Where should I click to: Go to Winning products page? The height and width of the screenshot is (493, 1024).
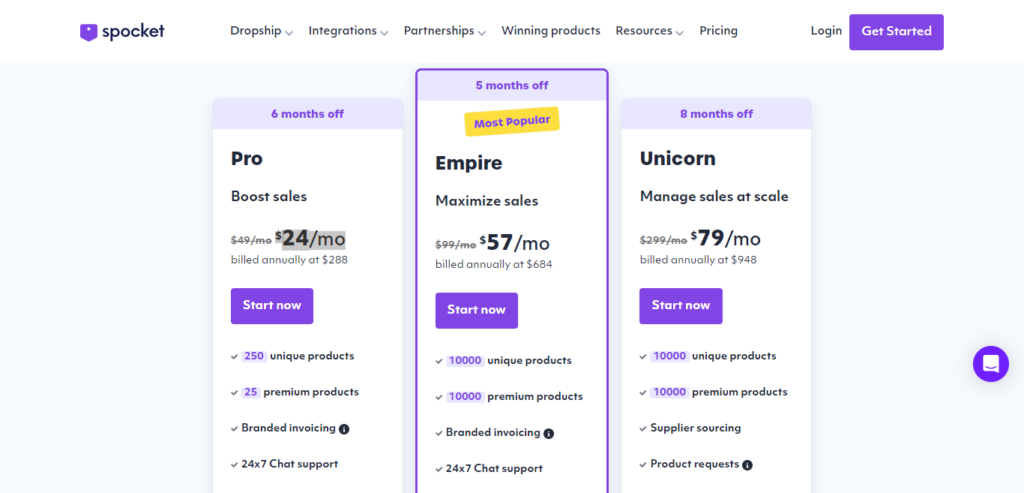point(551,31)
